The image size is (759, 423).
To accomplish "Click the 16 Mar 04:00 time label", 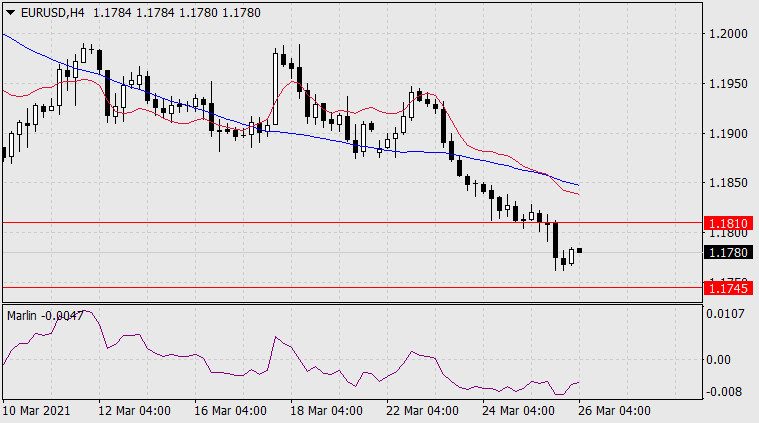I will click(x=230, y=411).
